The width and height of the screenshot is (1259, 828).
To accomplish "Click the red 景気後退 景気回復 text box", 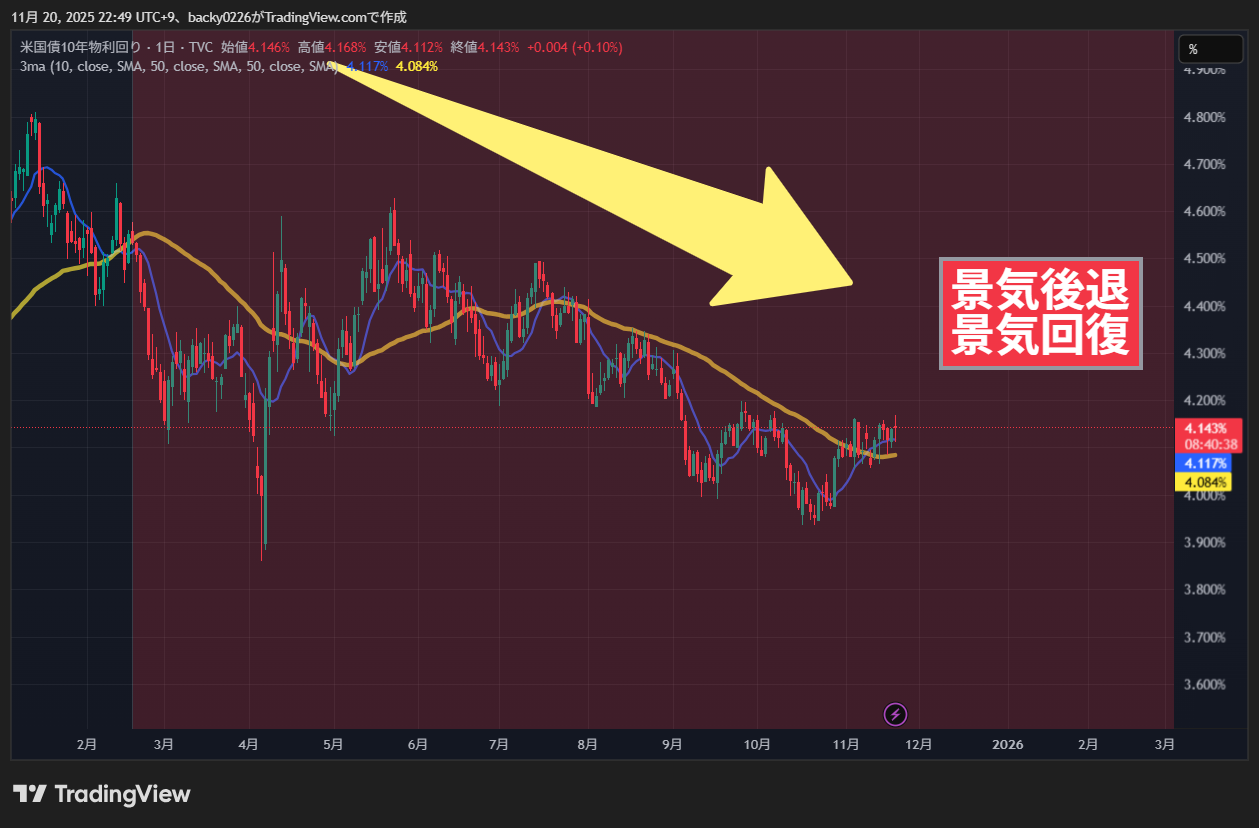I will pyautogui.click(x=1040, y=313).
